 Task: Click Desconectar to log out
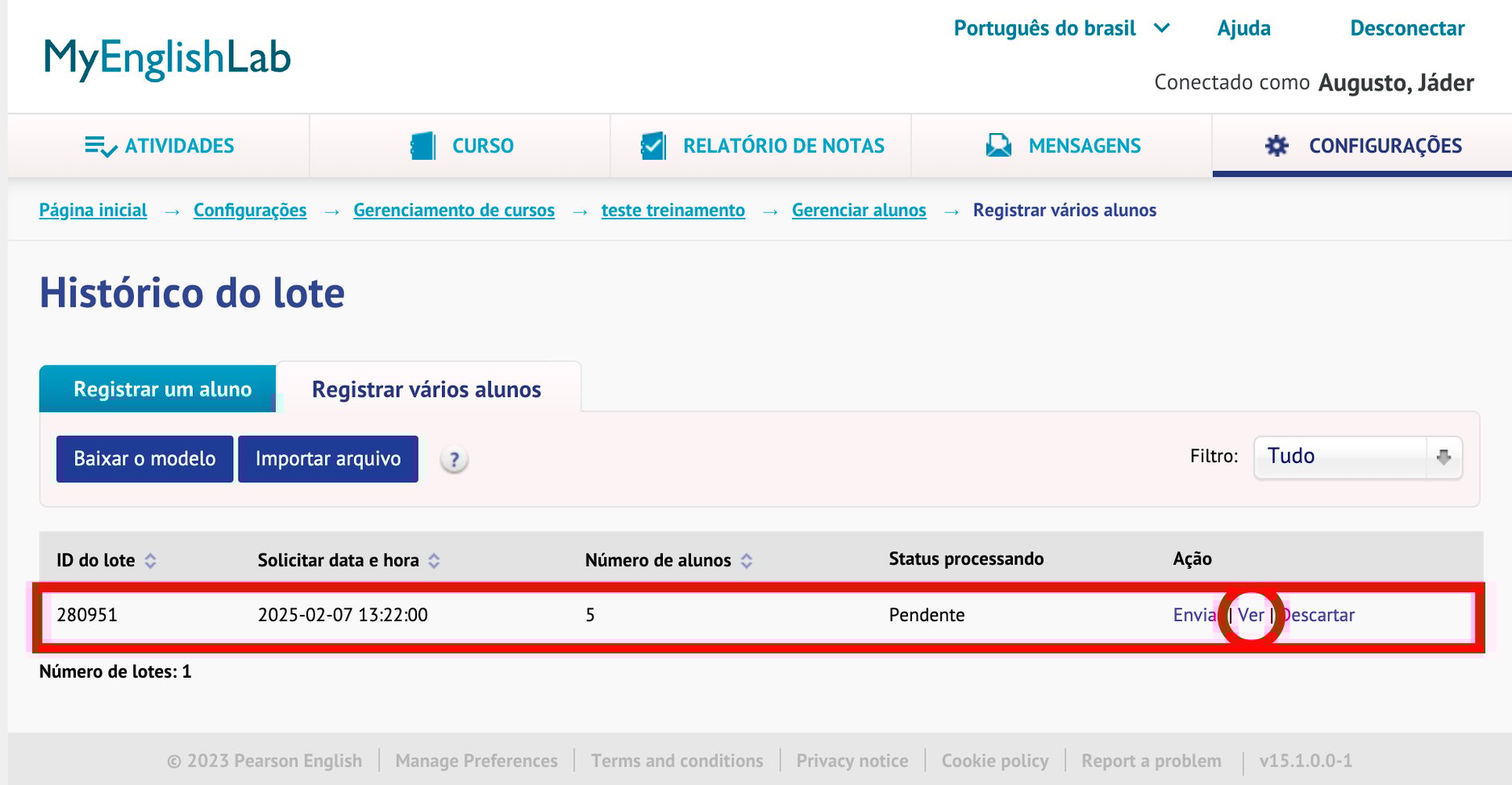[1407, 28]
